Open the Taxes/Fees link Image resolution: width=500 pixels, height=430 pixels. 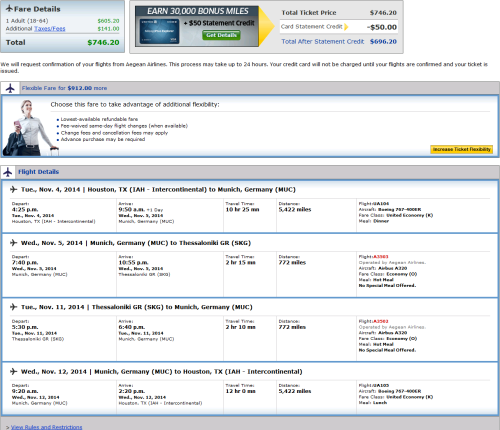click(50, 29)
